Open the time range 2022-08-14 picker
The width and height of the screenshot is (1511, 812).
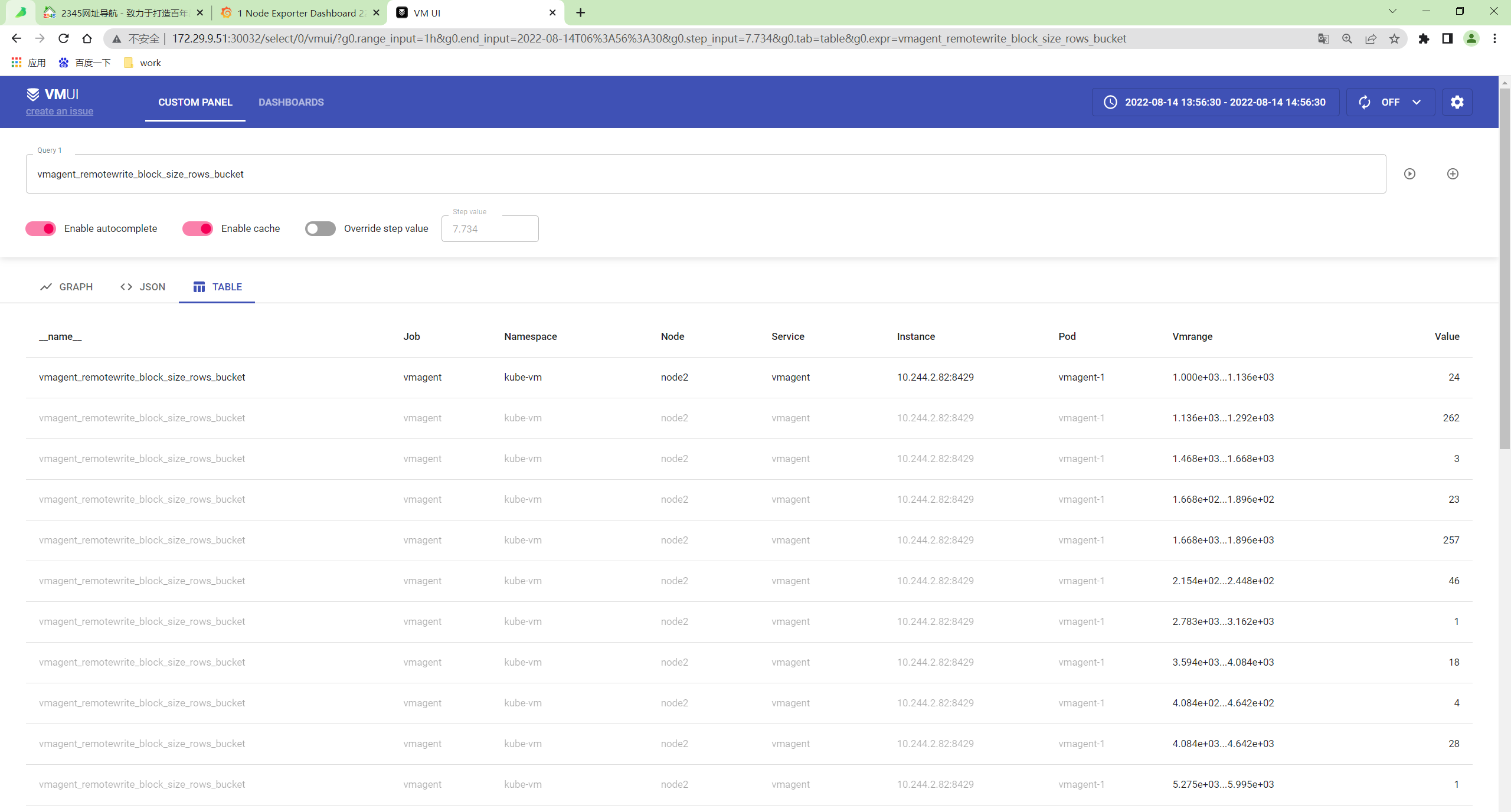(1225, 102)
